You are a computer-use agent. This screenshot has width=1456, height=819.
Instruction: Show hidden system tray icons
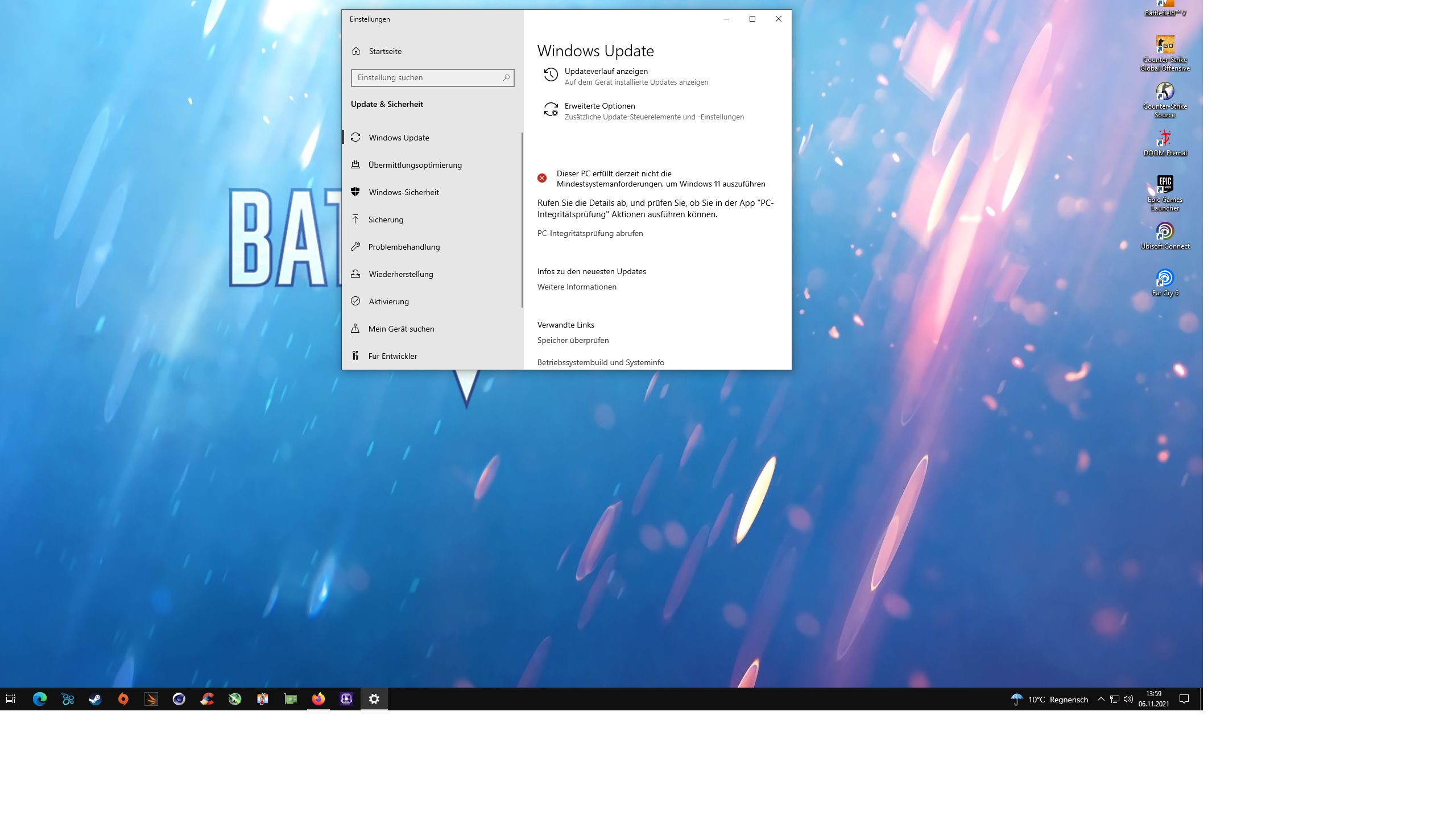(1101, 699)
